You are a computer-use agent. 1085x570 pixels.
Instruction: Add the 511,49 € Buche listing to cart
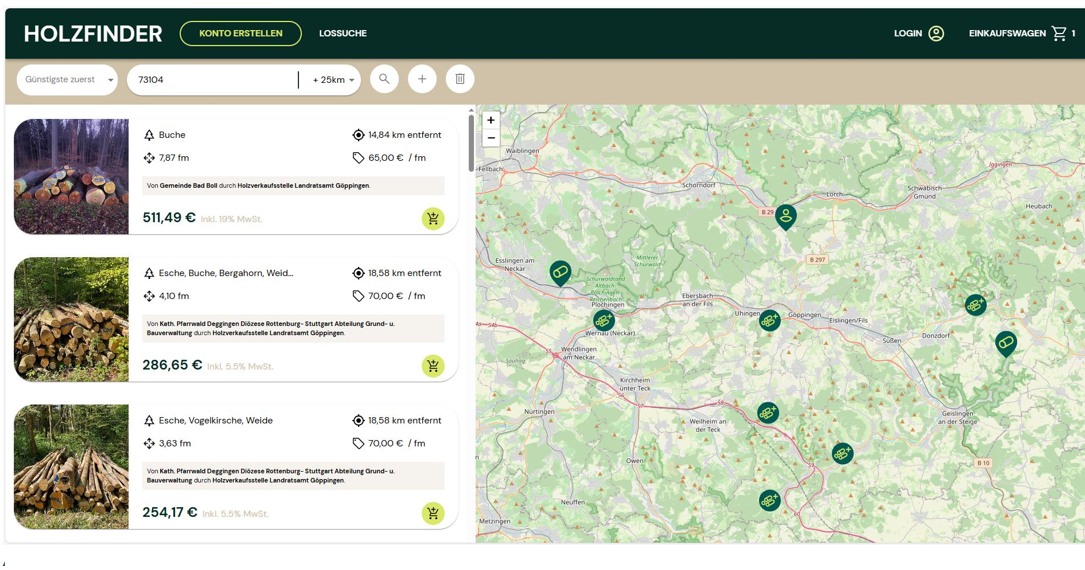(x=433, y=219)
